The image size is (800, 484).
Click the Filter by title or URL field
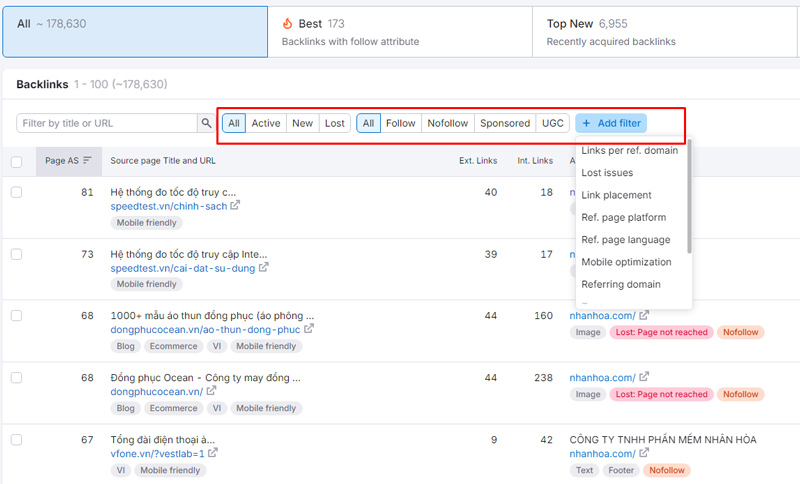(x=107, y=123)
